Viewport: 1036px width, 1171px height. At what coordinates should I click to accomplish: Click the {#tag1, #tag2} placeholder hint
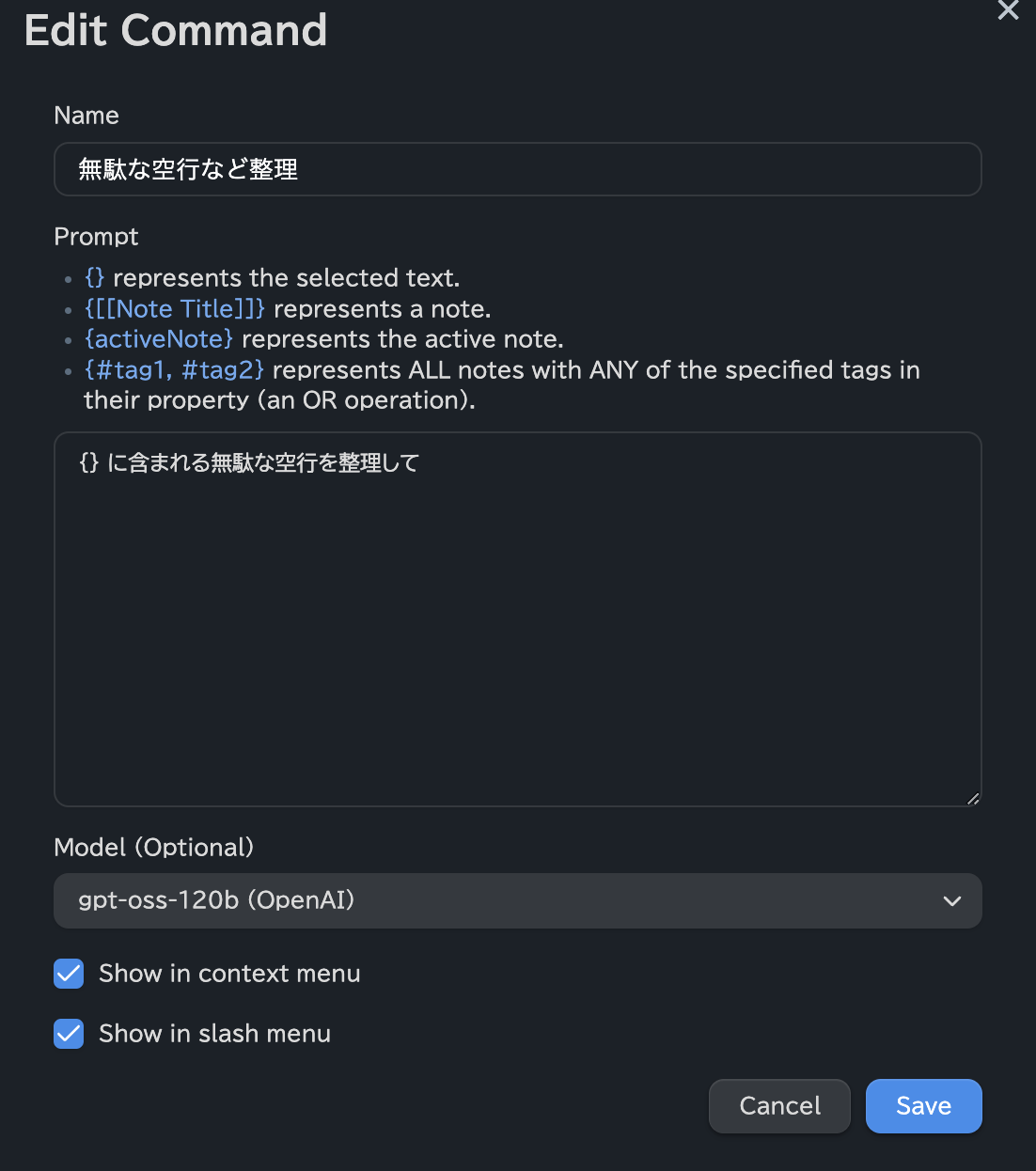point(174,370)
